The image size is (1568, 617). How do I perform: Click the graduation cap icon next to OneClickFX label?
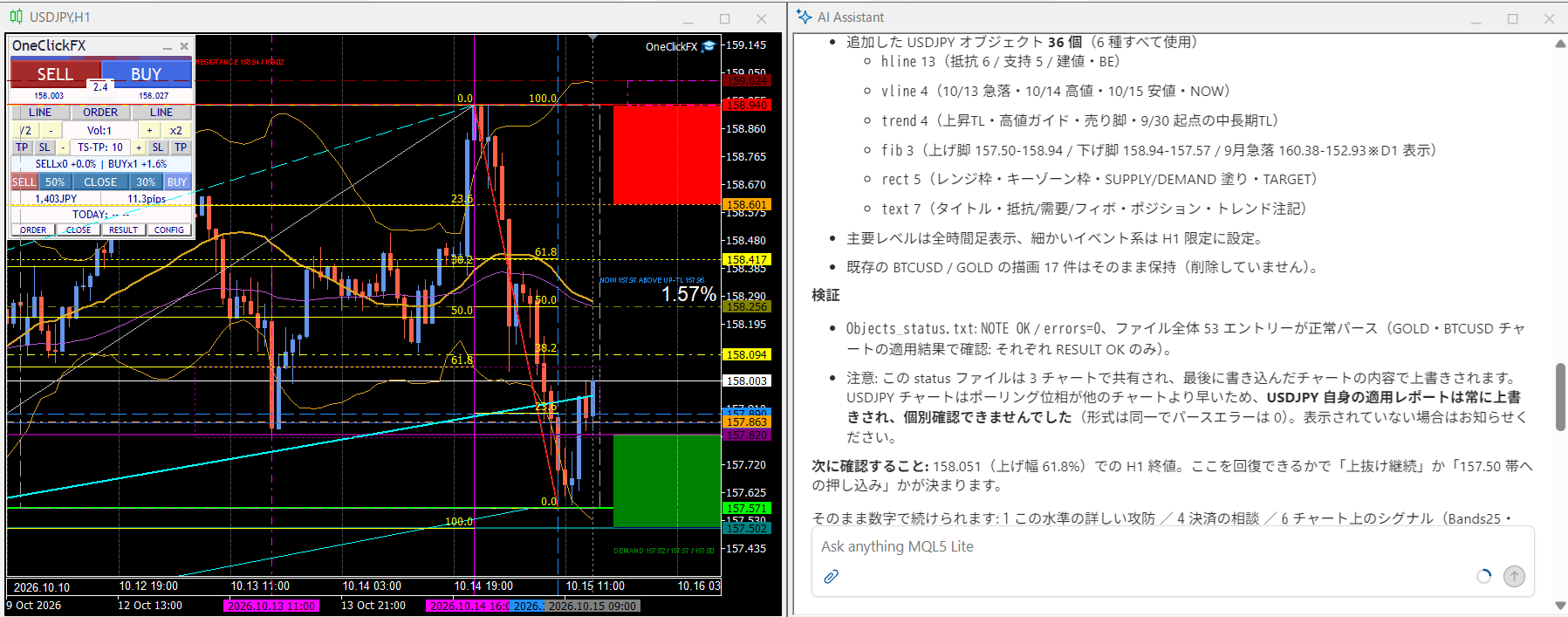click(x=709, y=47)
